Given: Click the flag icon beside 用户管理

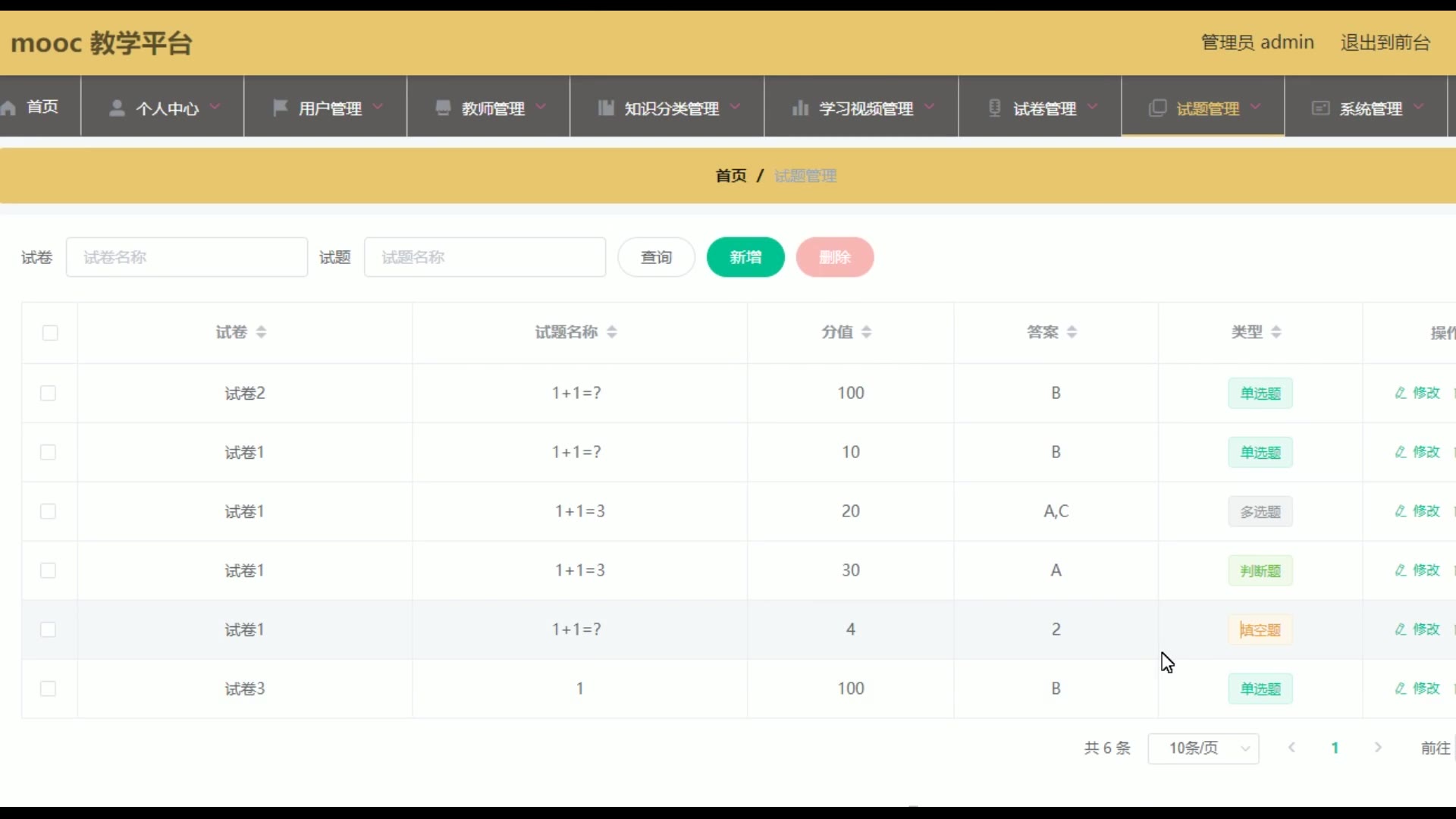Looking at the screenshot, I should (x=280, y=108).
